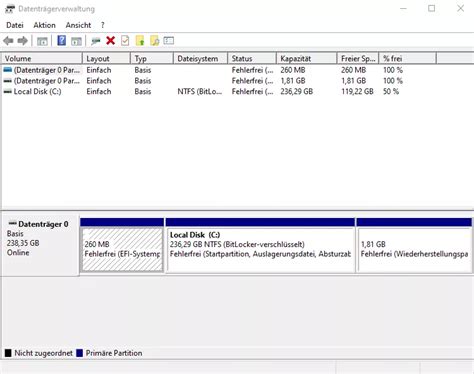474x374 pixels.
Task: Select the Datenträger 0 disk header
Action: [40, 246]
